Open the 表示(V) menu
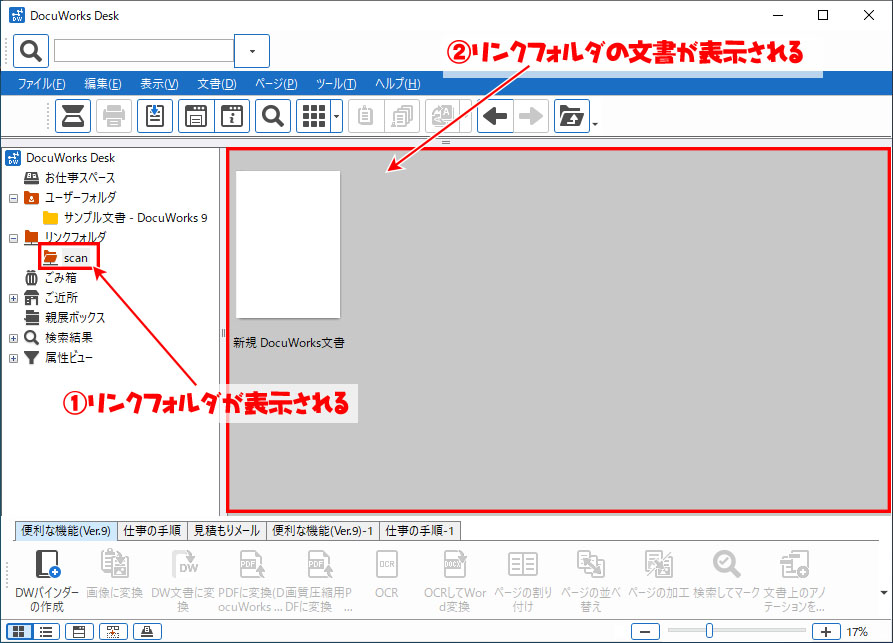Viewport: 893px width, 643px height. [159, 84]
